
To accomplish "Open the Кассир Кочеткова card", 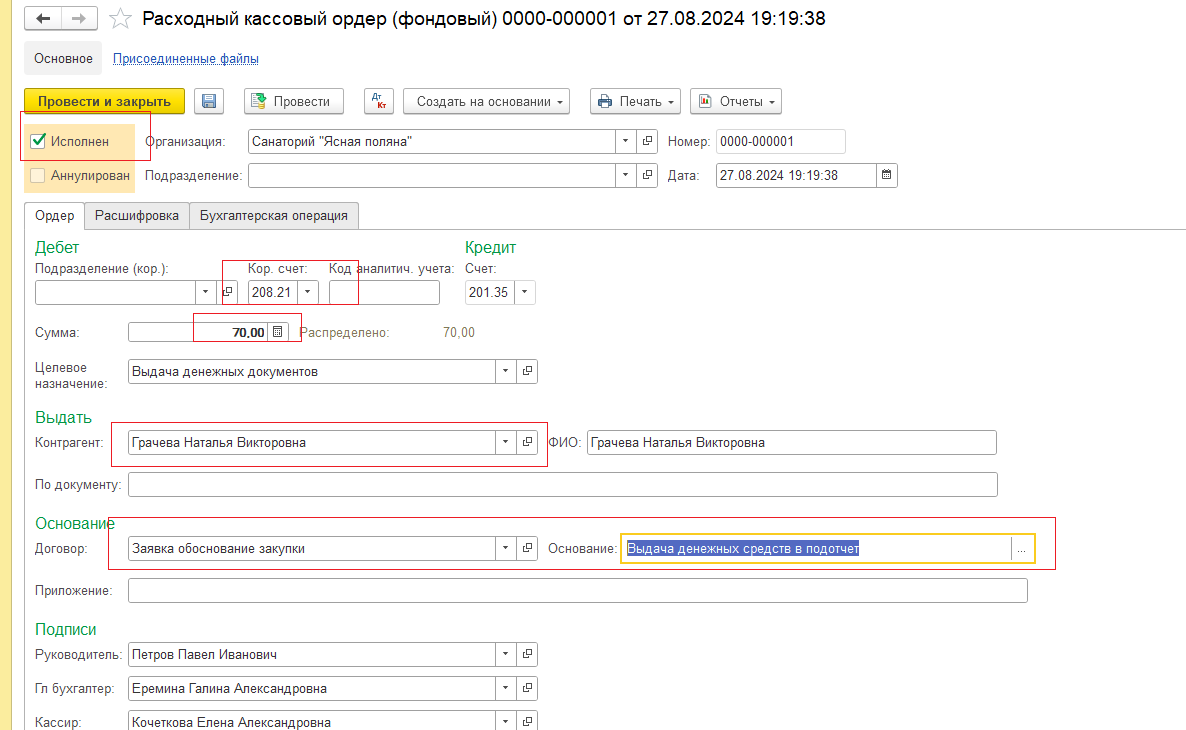I will coord(527,722).
